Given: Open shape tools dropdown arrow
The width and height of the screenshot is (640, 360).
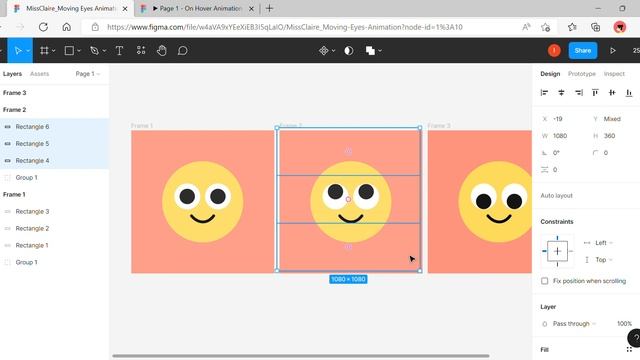Looking at the screenshot, I should pos(79,51).
